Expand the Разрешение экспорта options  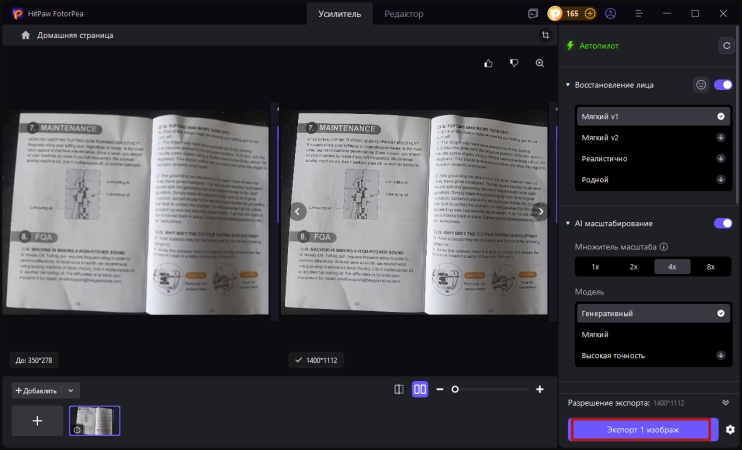[x=725, y=401]
